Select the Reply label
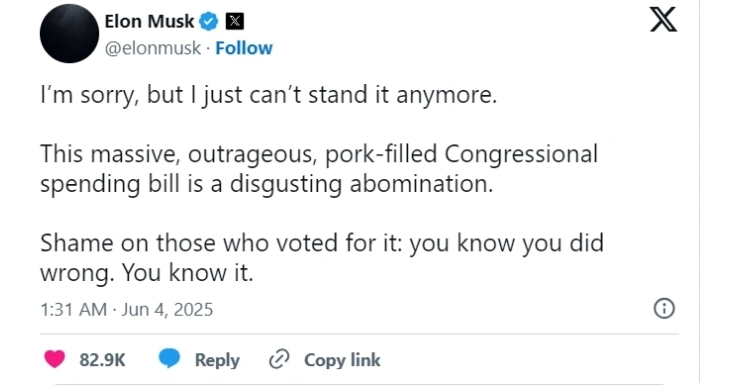This screenshot has width=741, height=390. click(217, 360)
